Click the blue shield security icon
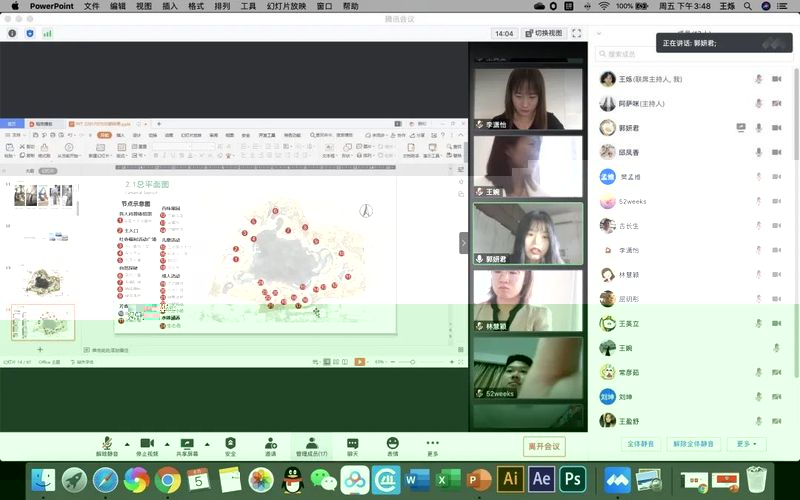This screenshot has width=800, height=500. 30,33
